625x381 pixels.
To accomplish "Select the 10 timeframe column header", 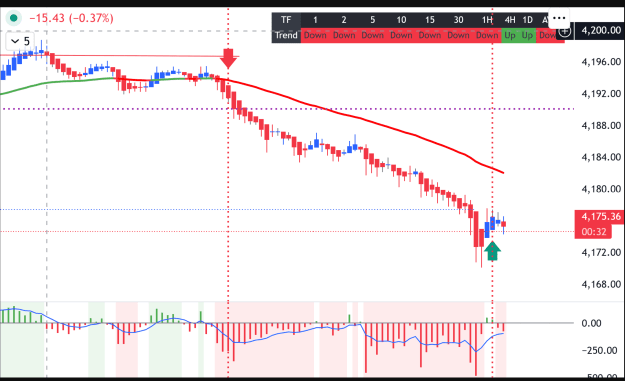I will [401, 20].
